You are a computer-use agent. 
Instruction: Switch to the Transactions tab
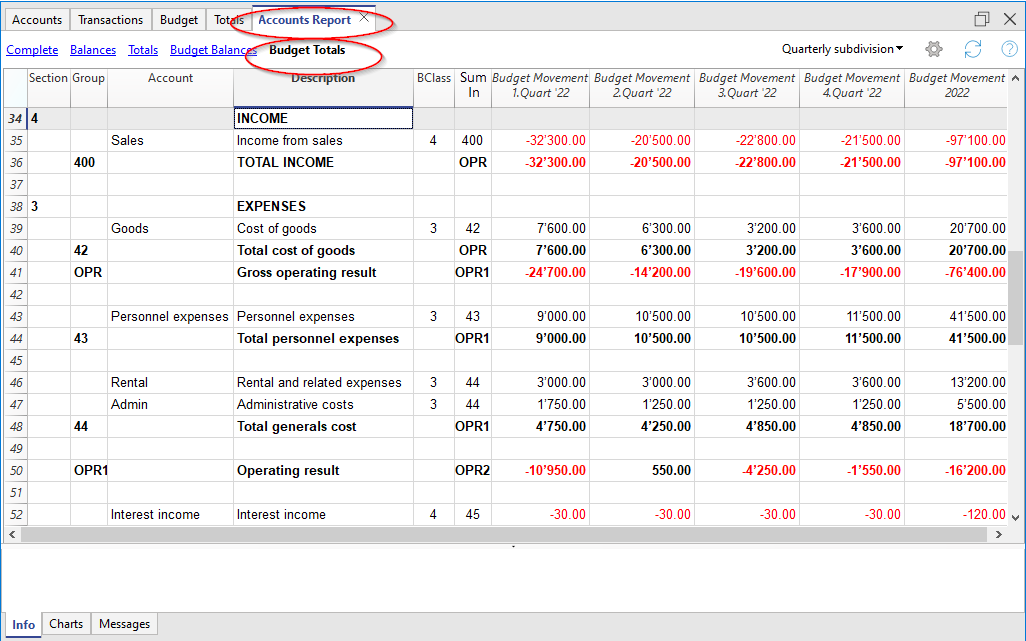[x=110, y=19]
